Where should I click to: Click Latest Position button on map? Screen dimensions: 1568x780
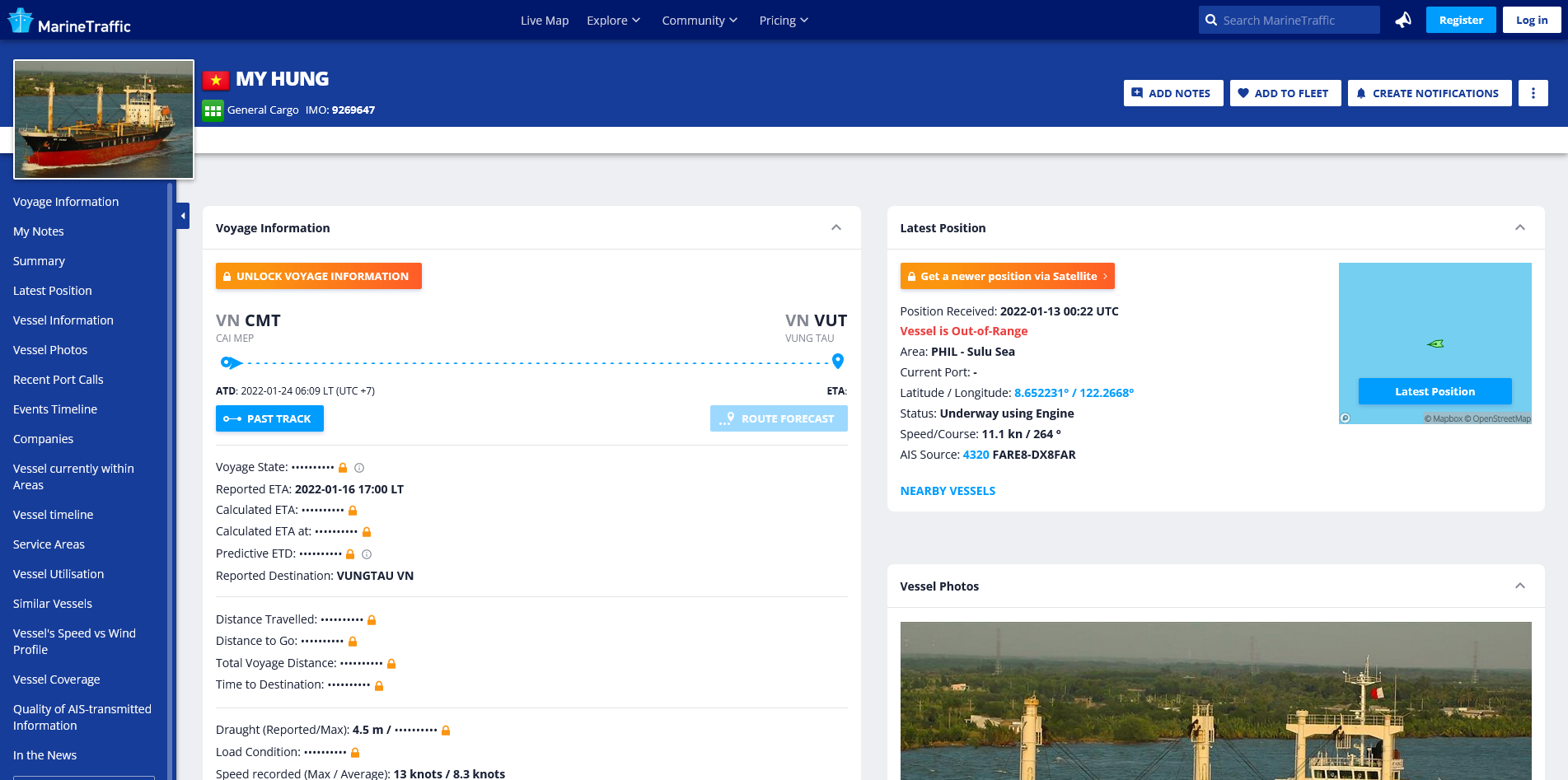click(x=1435, y=391)
